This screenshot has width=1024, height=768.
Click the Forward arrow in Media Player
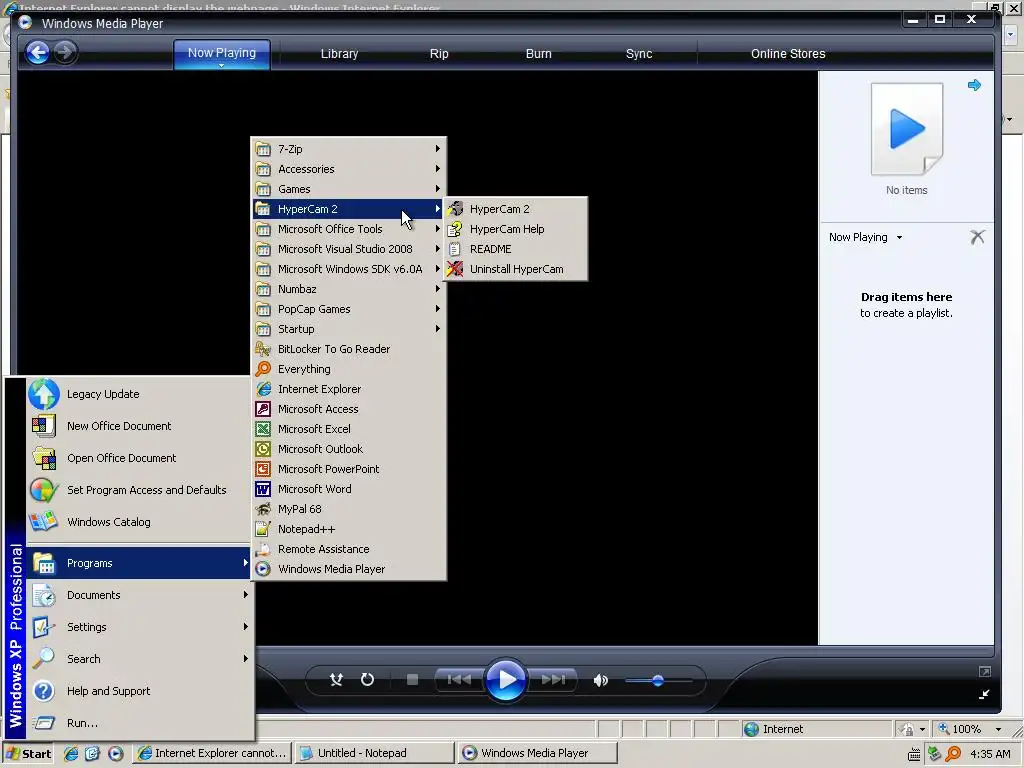coord(65,52)
